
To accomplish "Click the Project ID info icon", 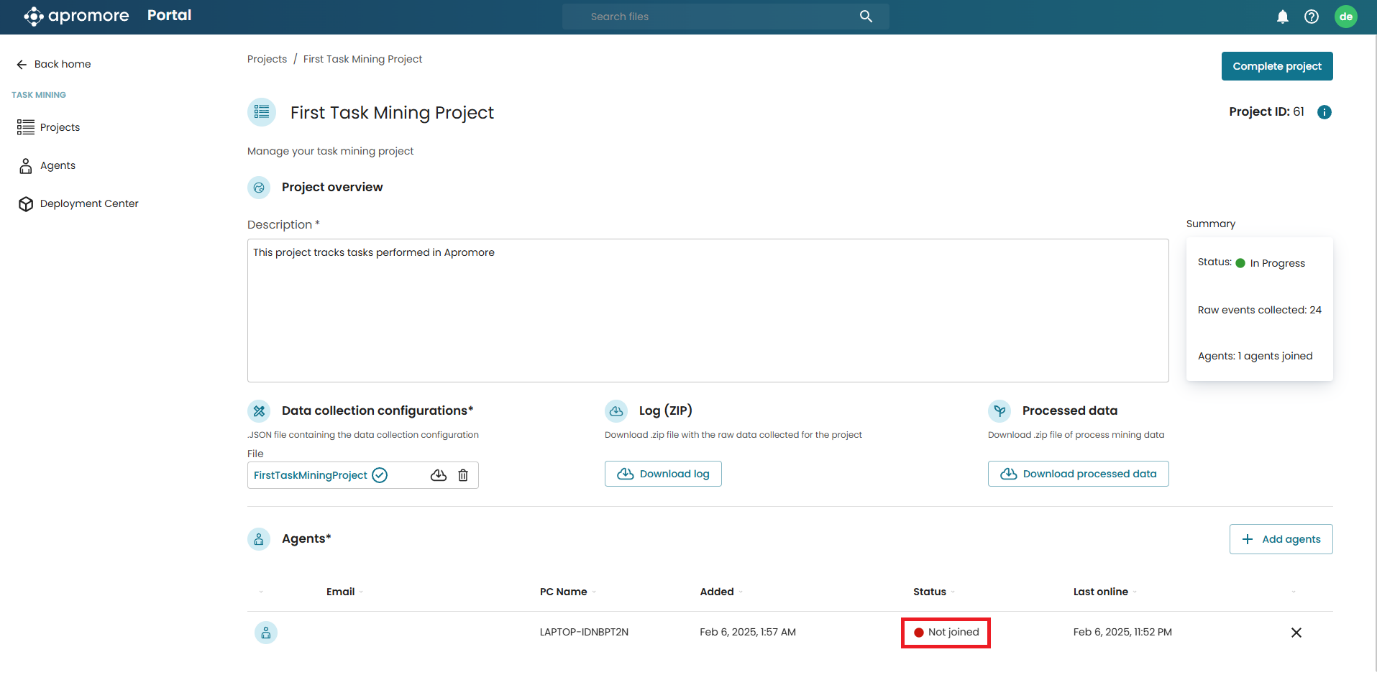I will (1324, 112).
